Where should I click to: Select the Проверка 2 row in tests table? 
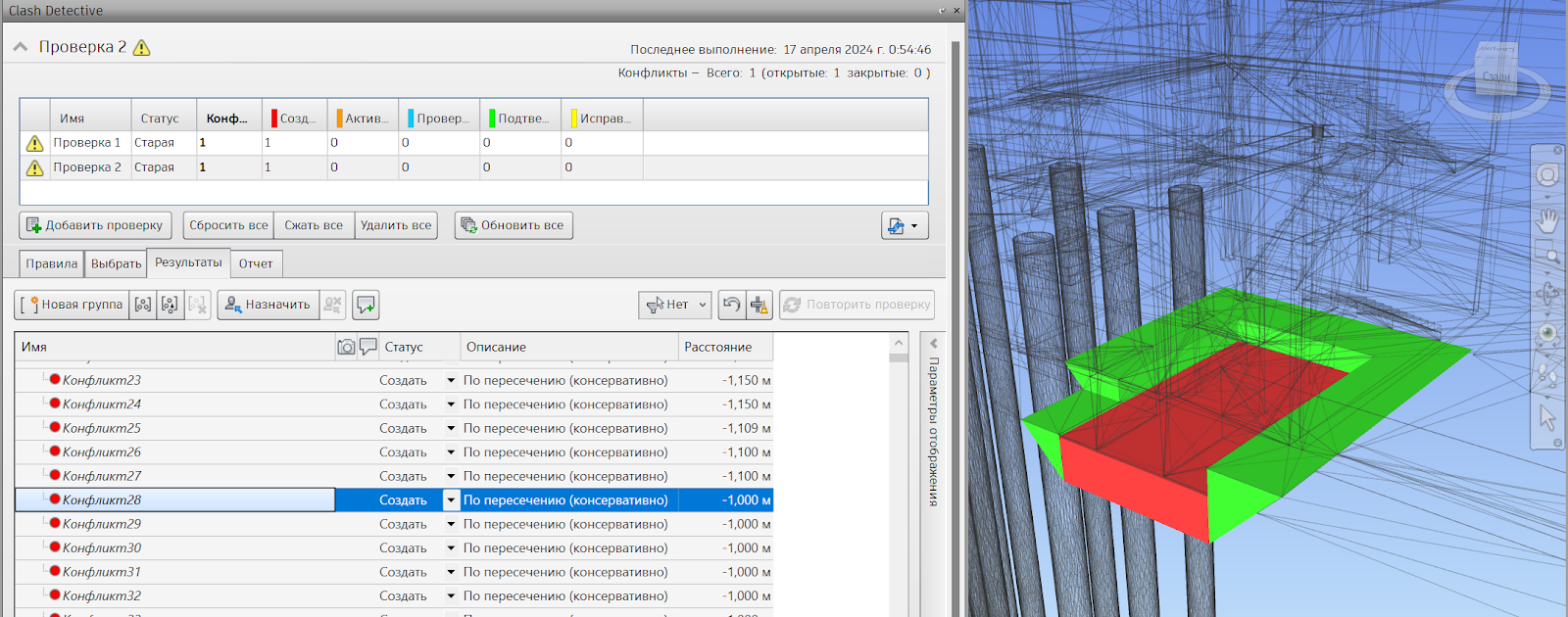(x=473, y=167)
